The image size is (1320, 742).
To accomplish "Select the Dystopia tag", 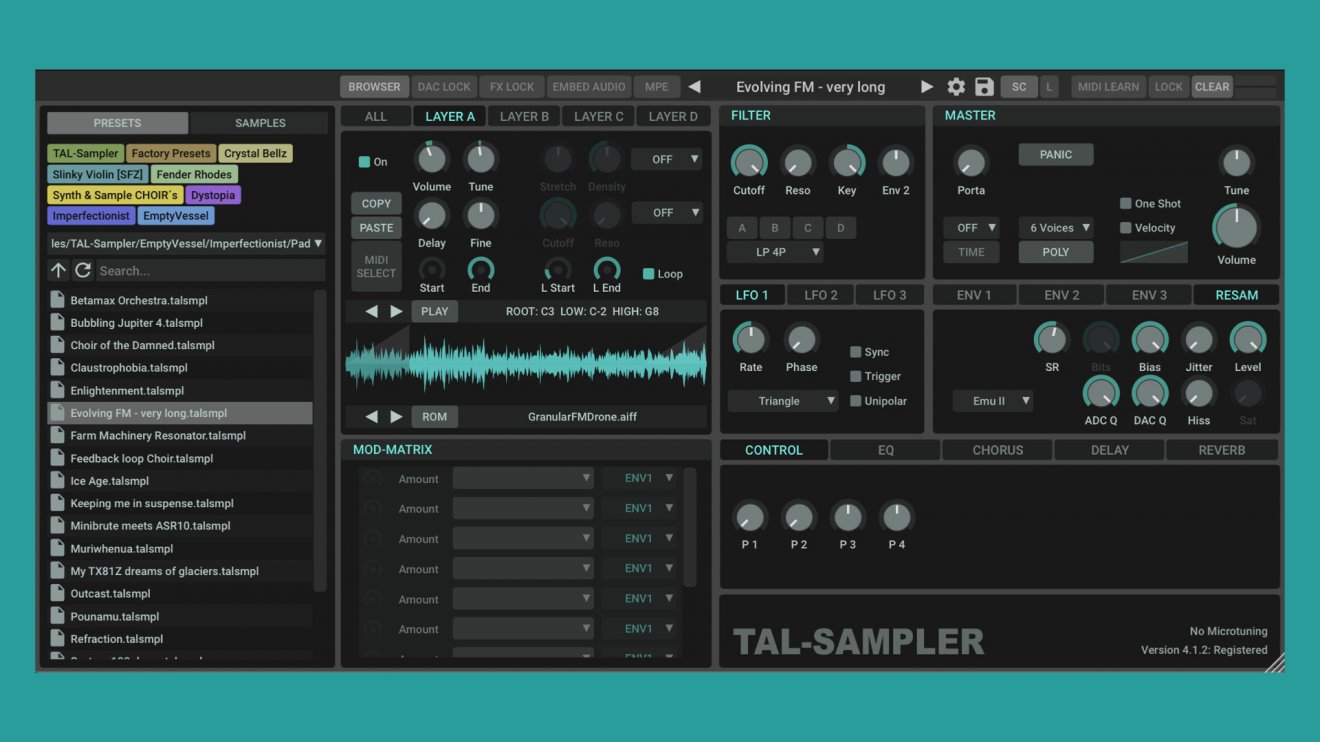I will point(212,195).
